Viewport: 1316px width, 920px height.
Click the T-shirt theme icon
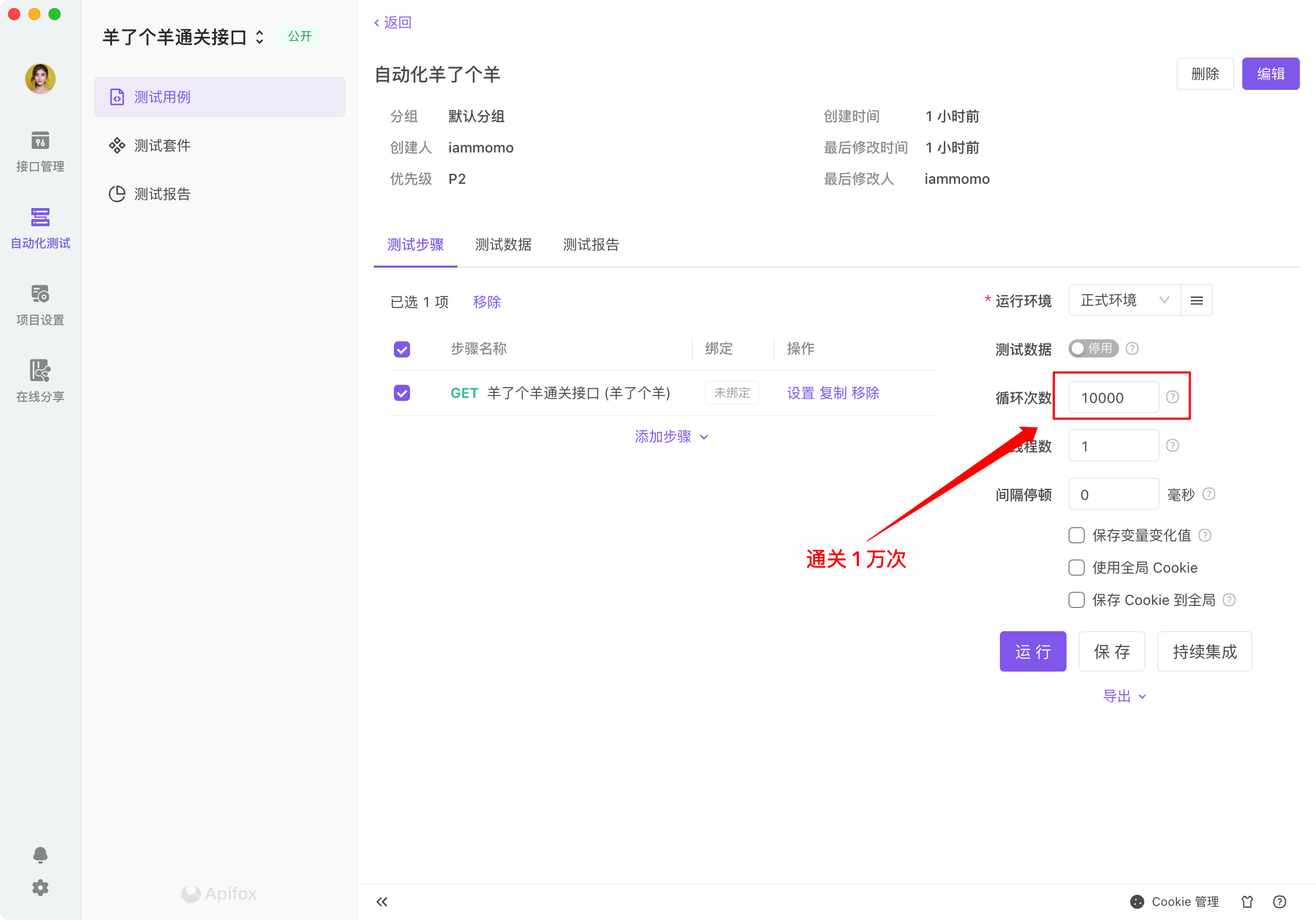(1247, 901)
